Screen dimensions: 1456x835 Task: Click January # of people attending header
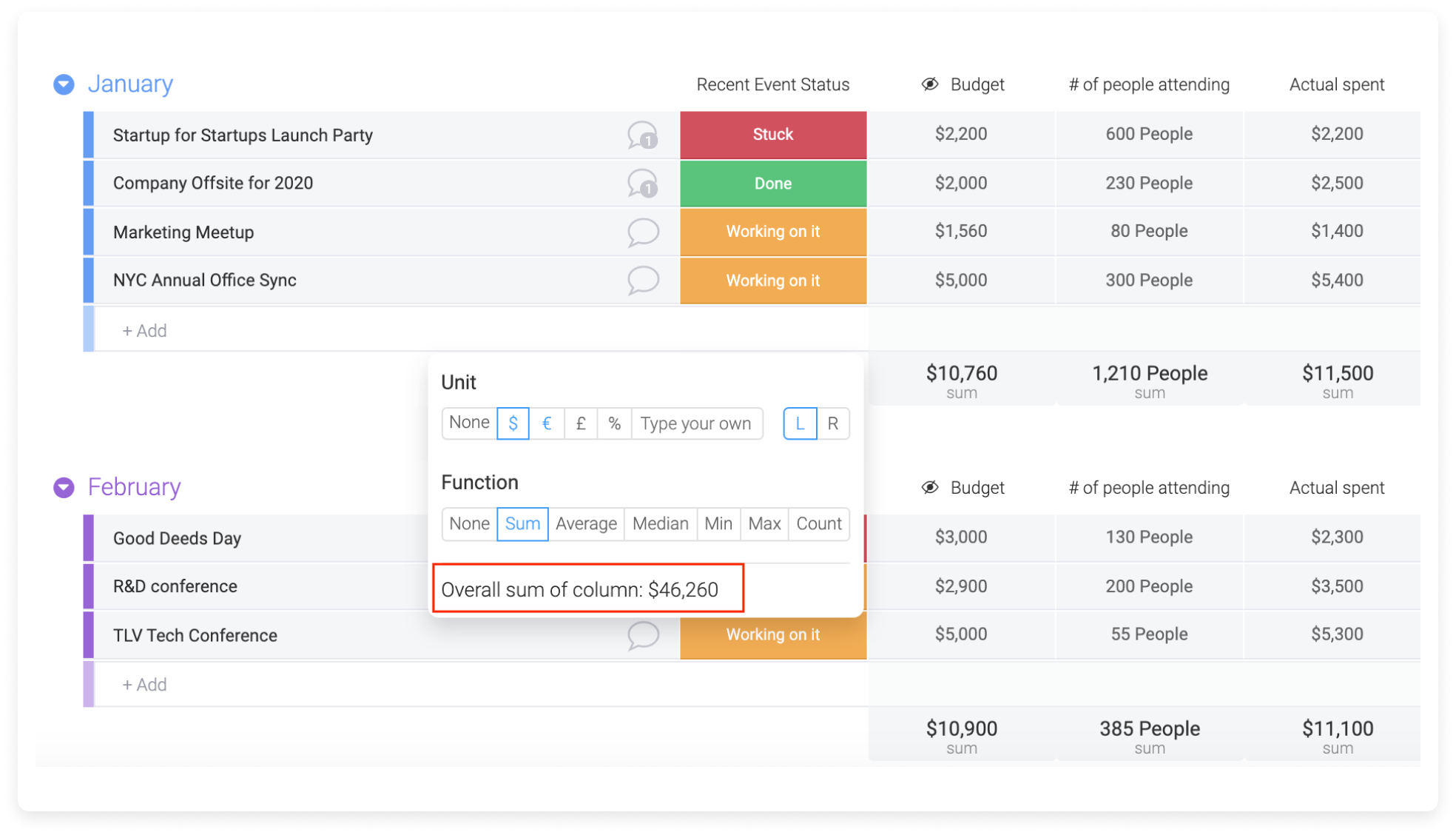click(1149, 84)
